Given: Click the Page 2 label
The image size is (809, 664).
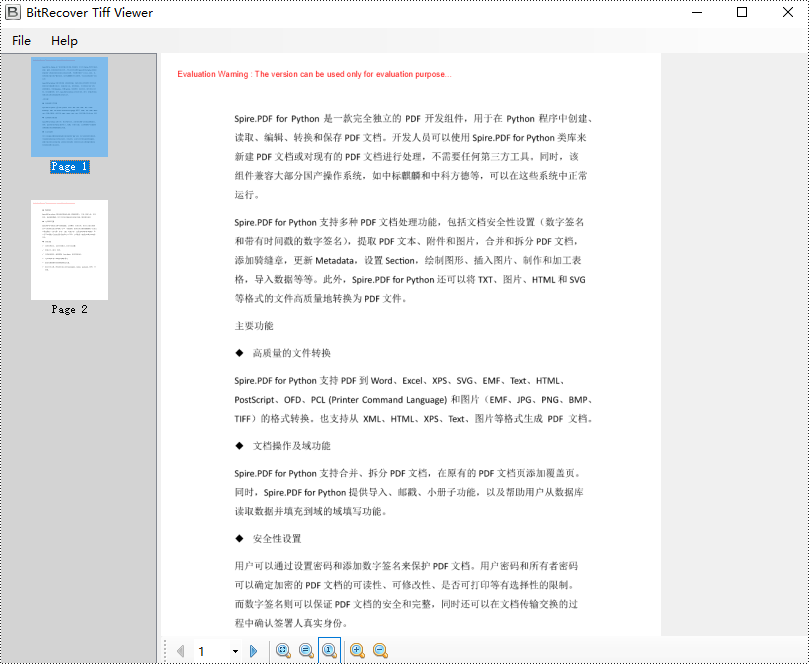Looking at the screenshot, I should [70, 310].
